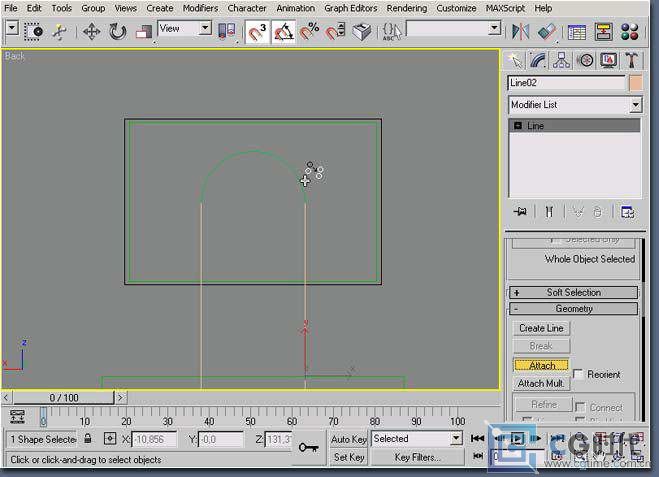659x477 pixels.
Task: Open the Named Selection Sets editor icon
Action: [362, 32]
